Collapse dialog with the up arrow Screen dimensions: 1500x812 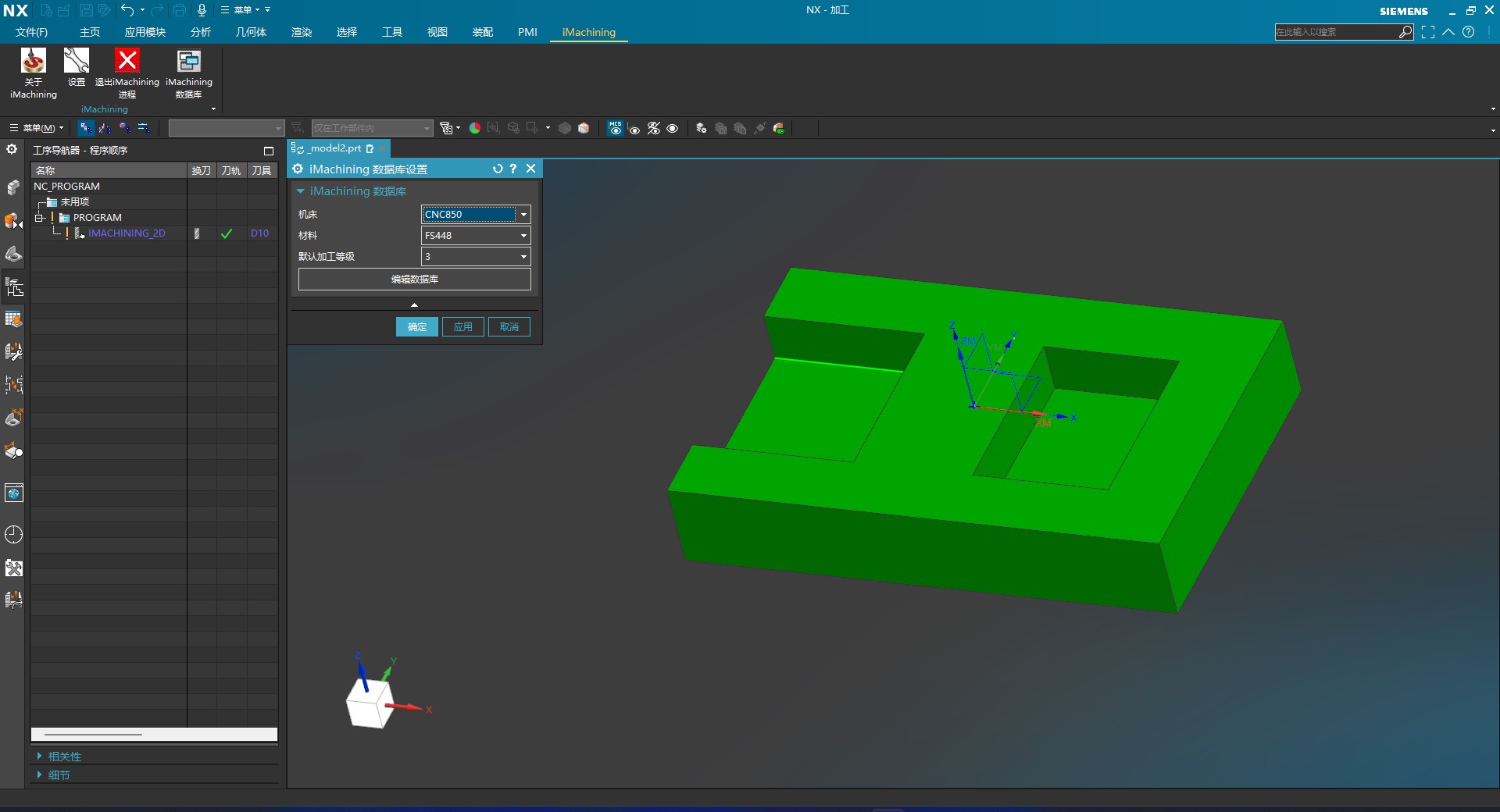414,304
